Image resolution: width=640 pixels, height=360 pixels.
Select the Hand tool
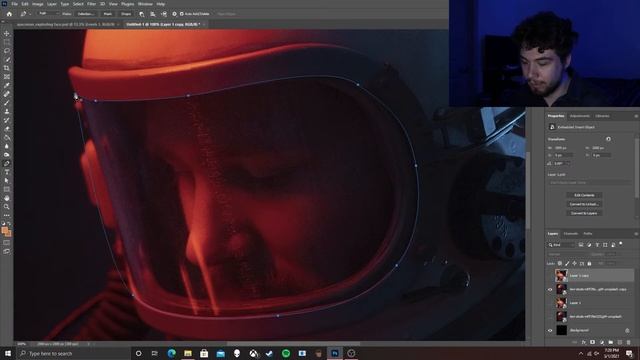coord(7,198)
